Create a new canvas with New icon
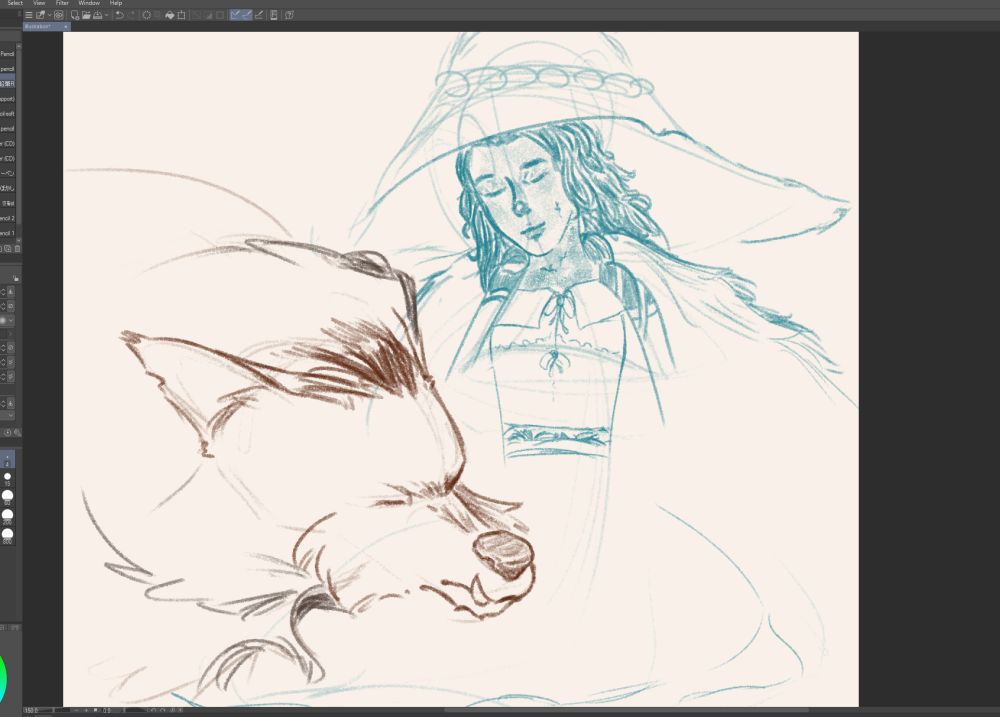Image resolution: width=1000 pixels, height=717 pixels. 75,15
